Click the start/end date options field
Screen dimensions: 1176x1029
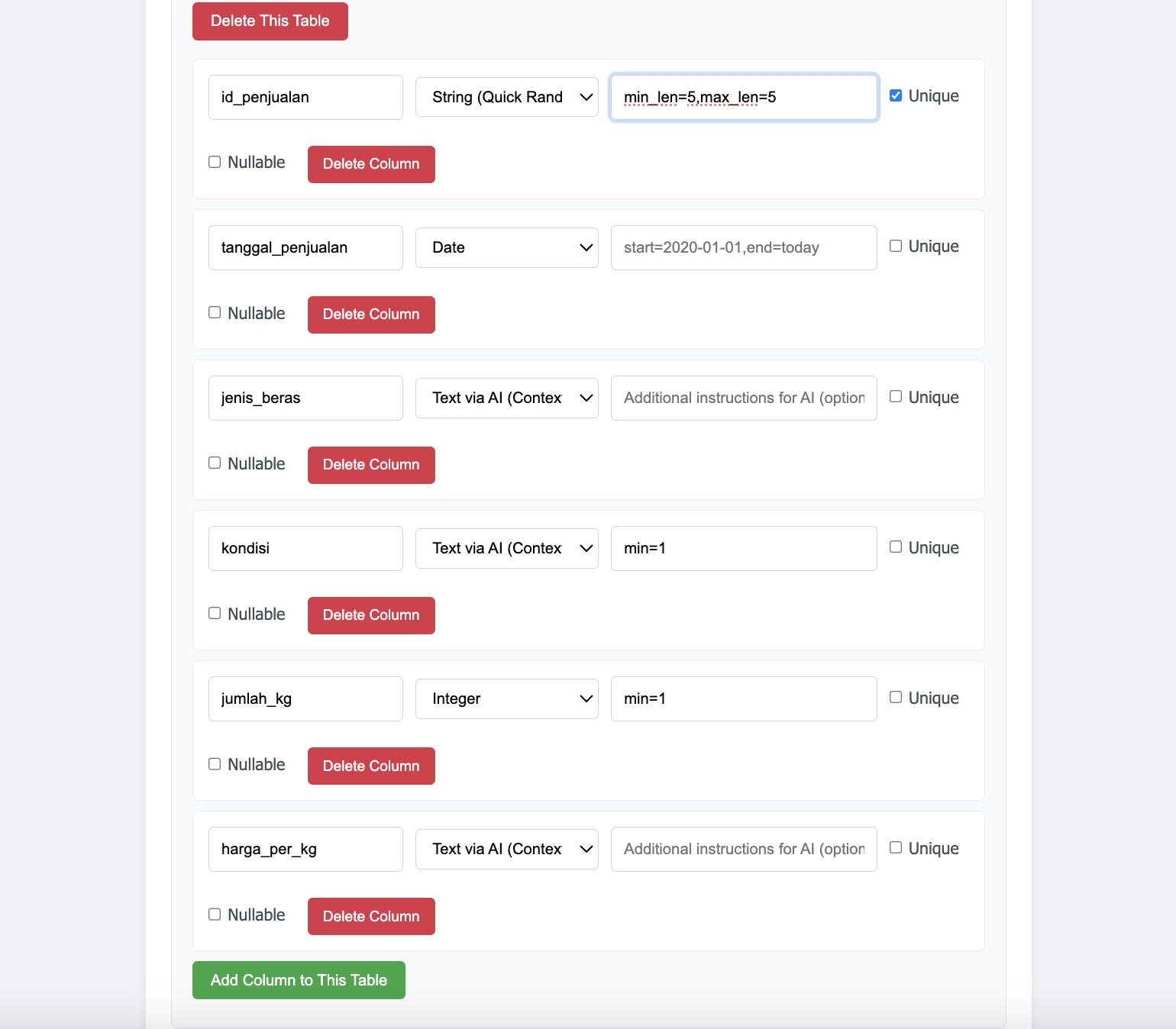click(x=744, y=247)
